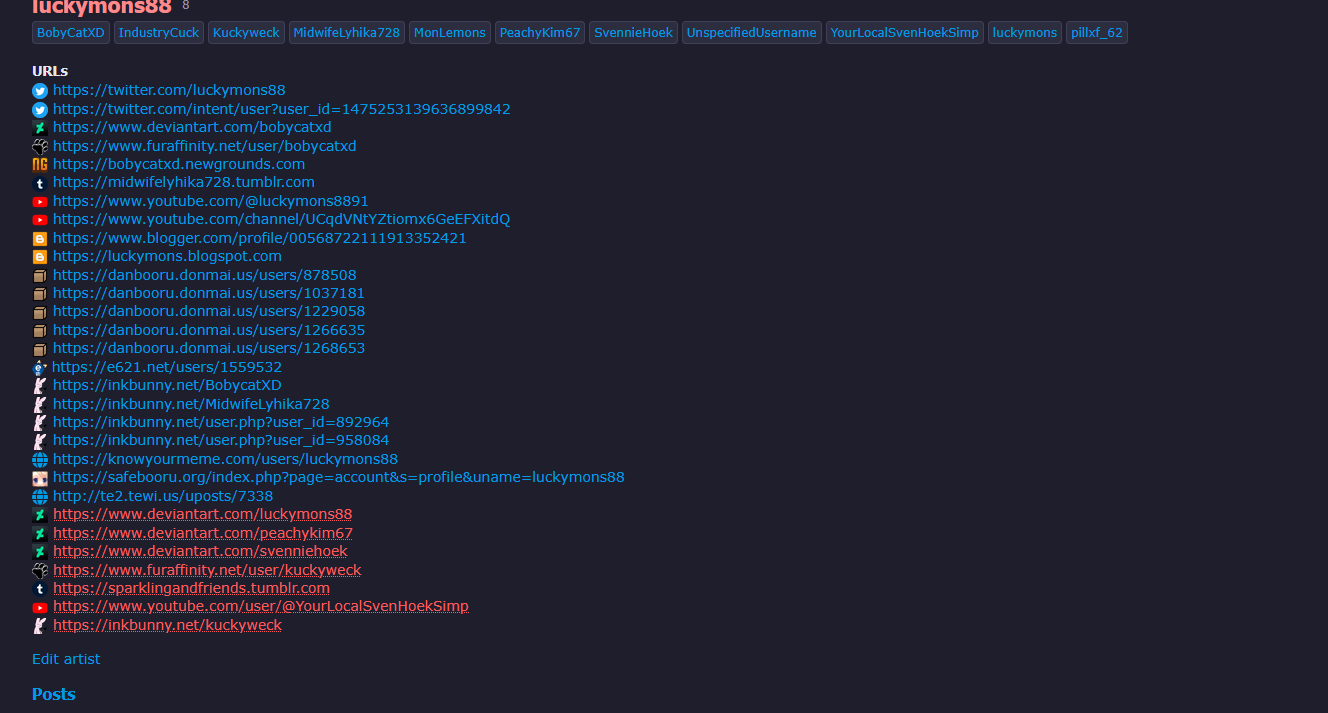1328x713 pixels.
Task: Open the Posts section heading link
Action: [x=54, y=694]
